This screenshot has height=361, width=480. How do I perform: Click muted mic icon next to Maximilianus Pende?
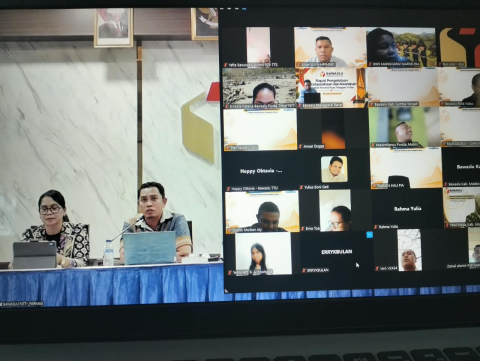click(372, 145)
